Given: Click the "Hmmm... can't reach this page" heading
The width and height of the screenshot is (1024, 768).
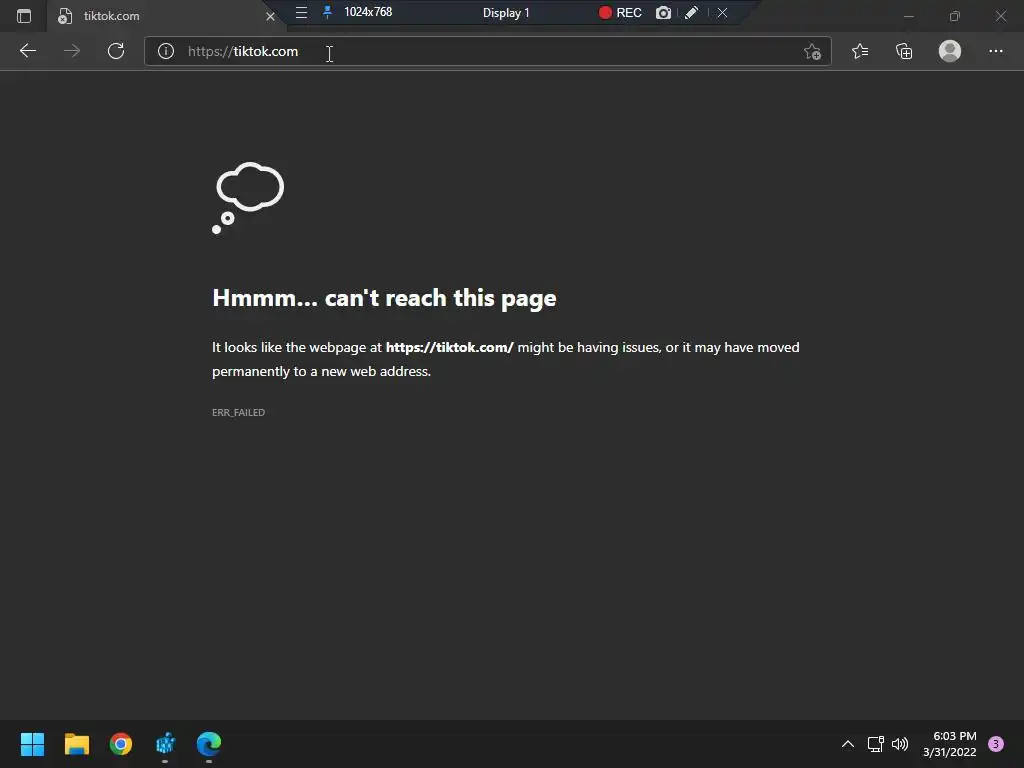Looking at the screenshot, I should tap(384, 298).
